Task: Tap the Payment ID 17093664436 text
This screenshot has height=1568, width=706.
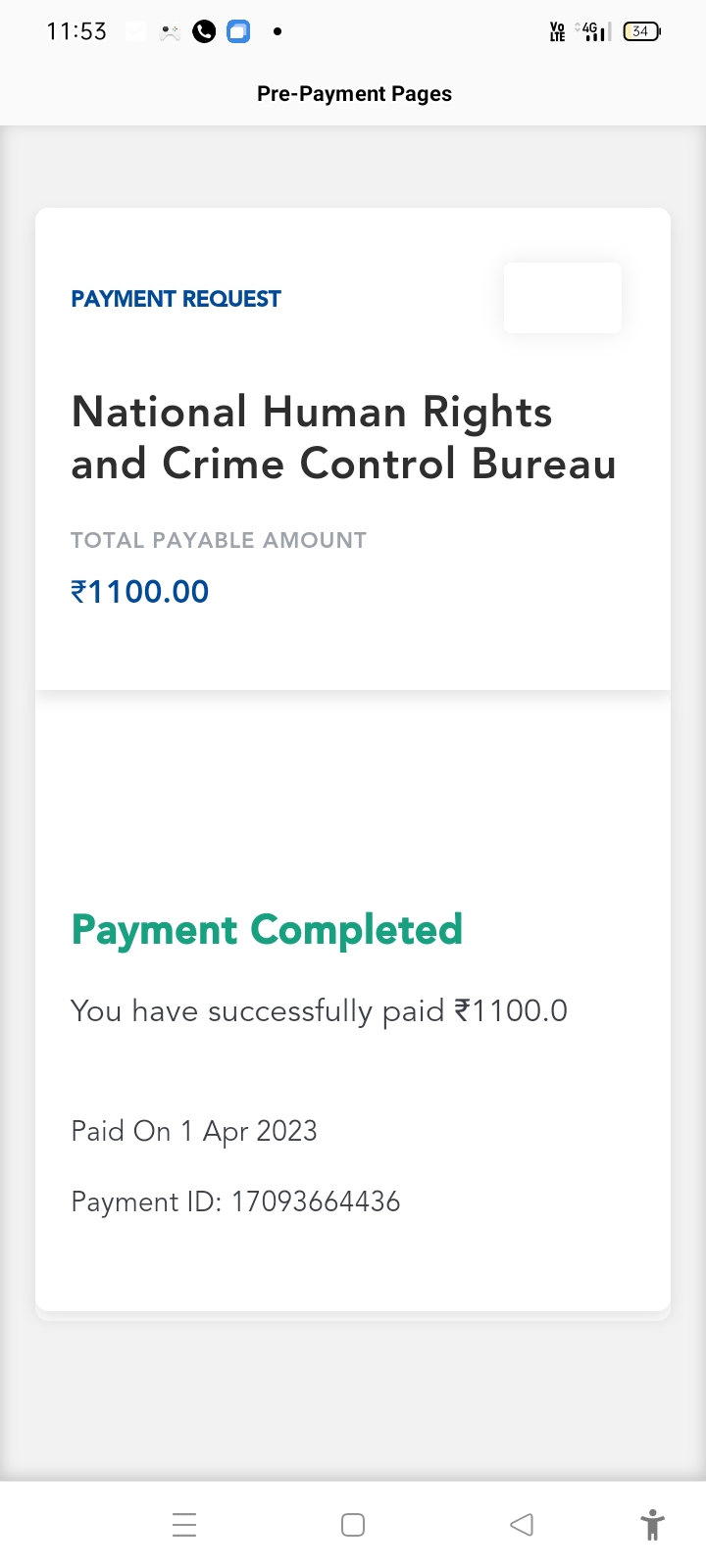Action: (235, 1201)
